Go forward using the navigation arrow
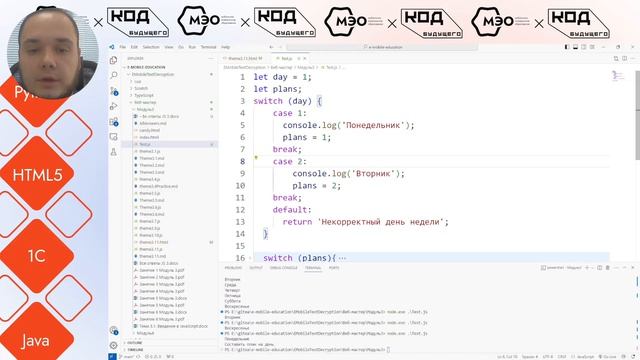640x360 pixels. click(280, 47)
